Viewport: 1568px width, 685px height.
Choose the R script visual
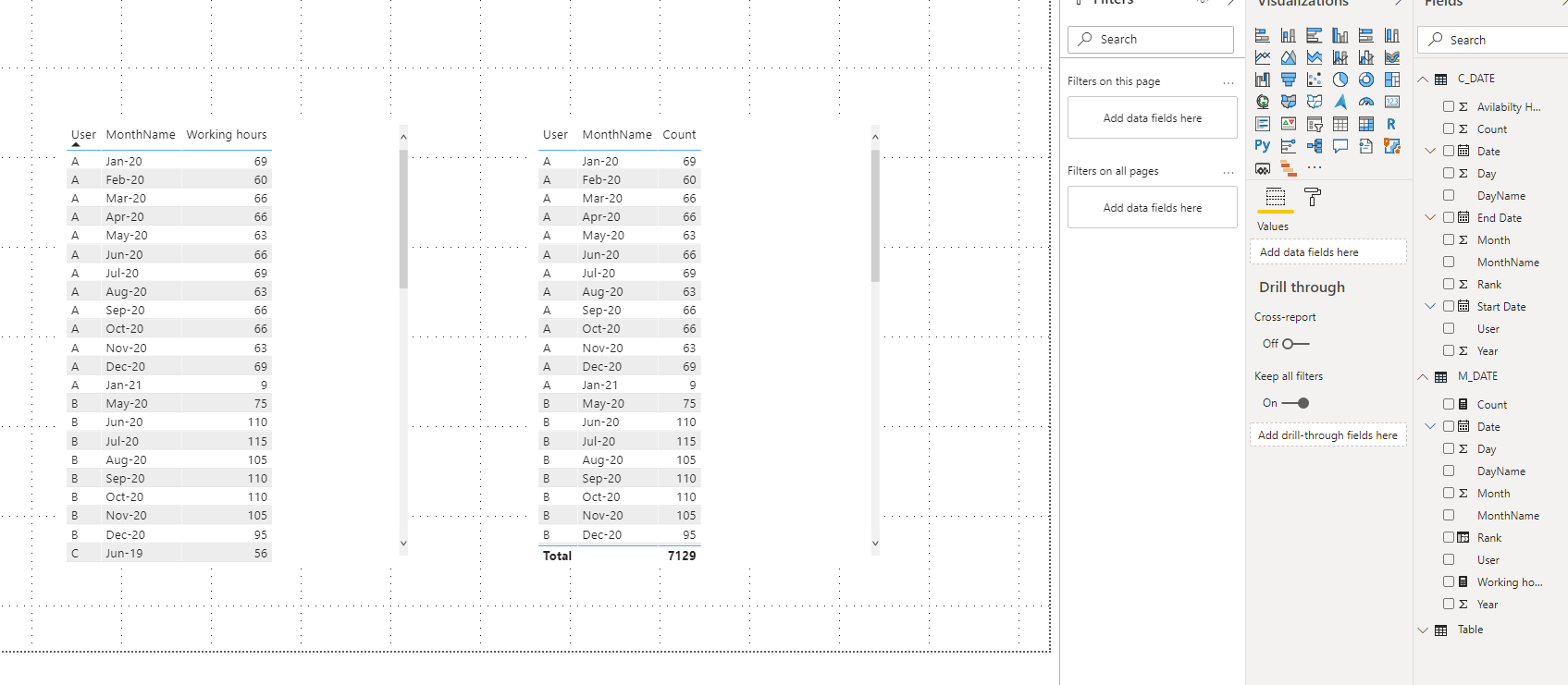pos(1392,124)
